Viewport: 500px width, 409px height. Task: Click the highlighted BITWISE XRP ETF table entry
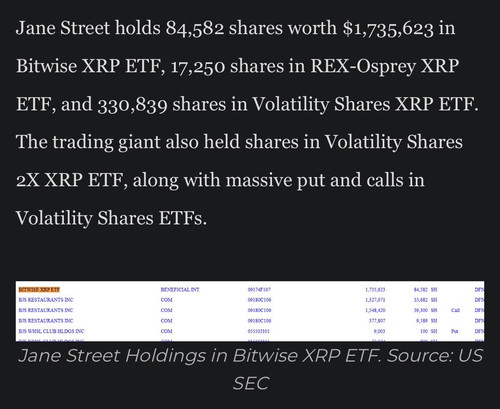click(39, 290)
